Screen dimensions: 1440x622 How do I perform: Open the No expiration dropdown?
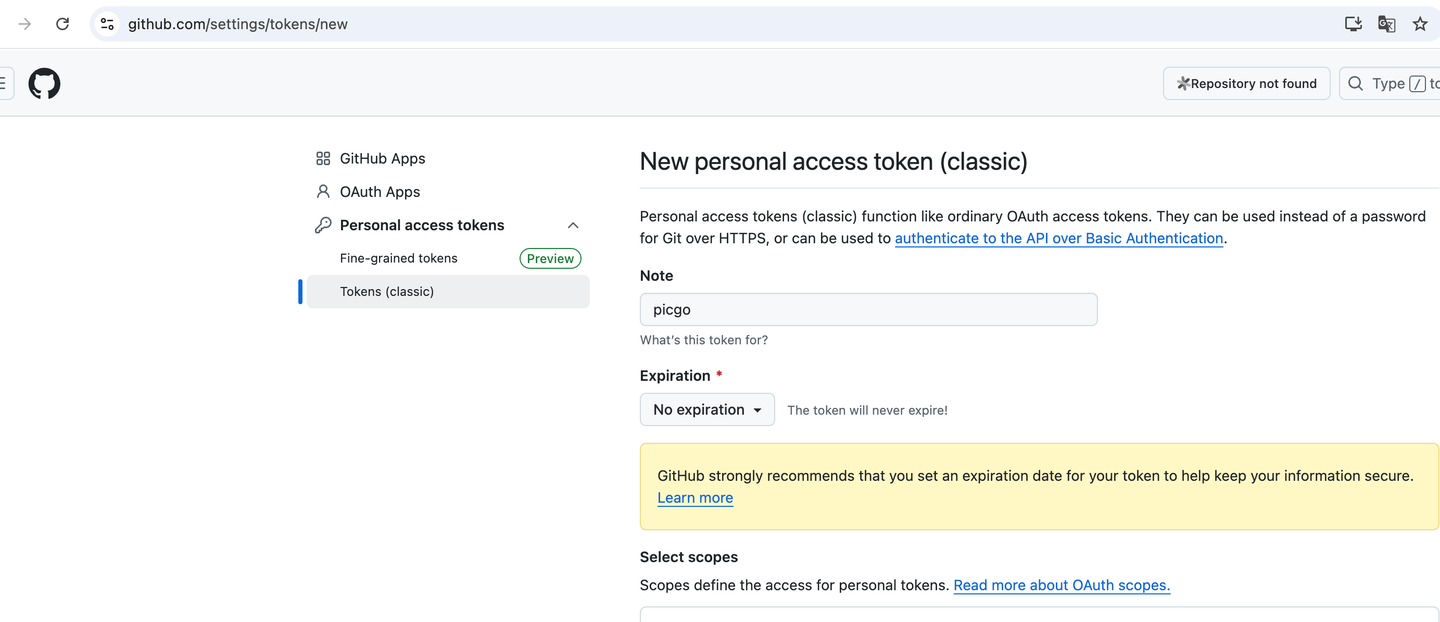707,409
